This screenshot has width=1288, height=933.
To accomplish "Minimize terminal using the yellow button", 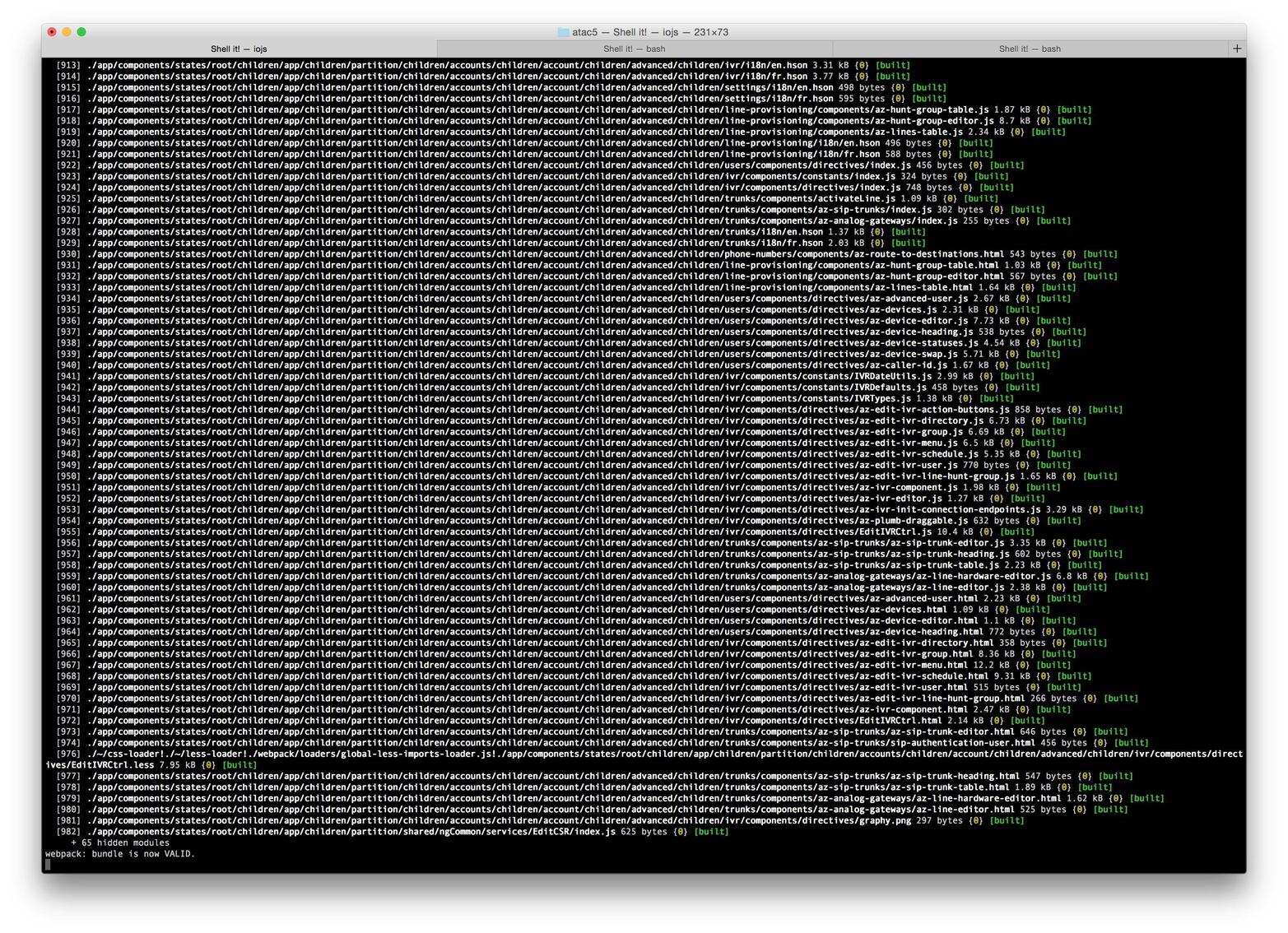I will click(67, 32).
